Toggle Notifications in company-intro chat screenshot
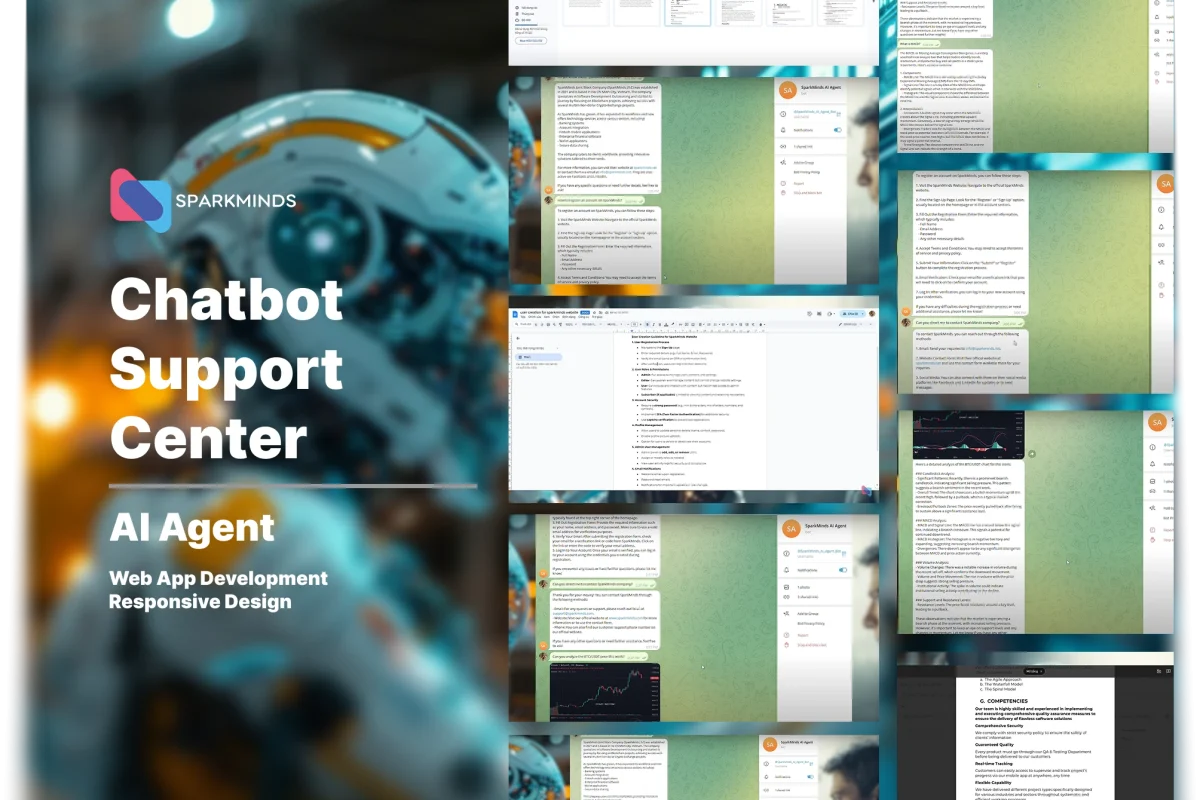 (x=837, y=130)
